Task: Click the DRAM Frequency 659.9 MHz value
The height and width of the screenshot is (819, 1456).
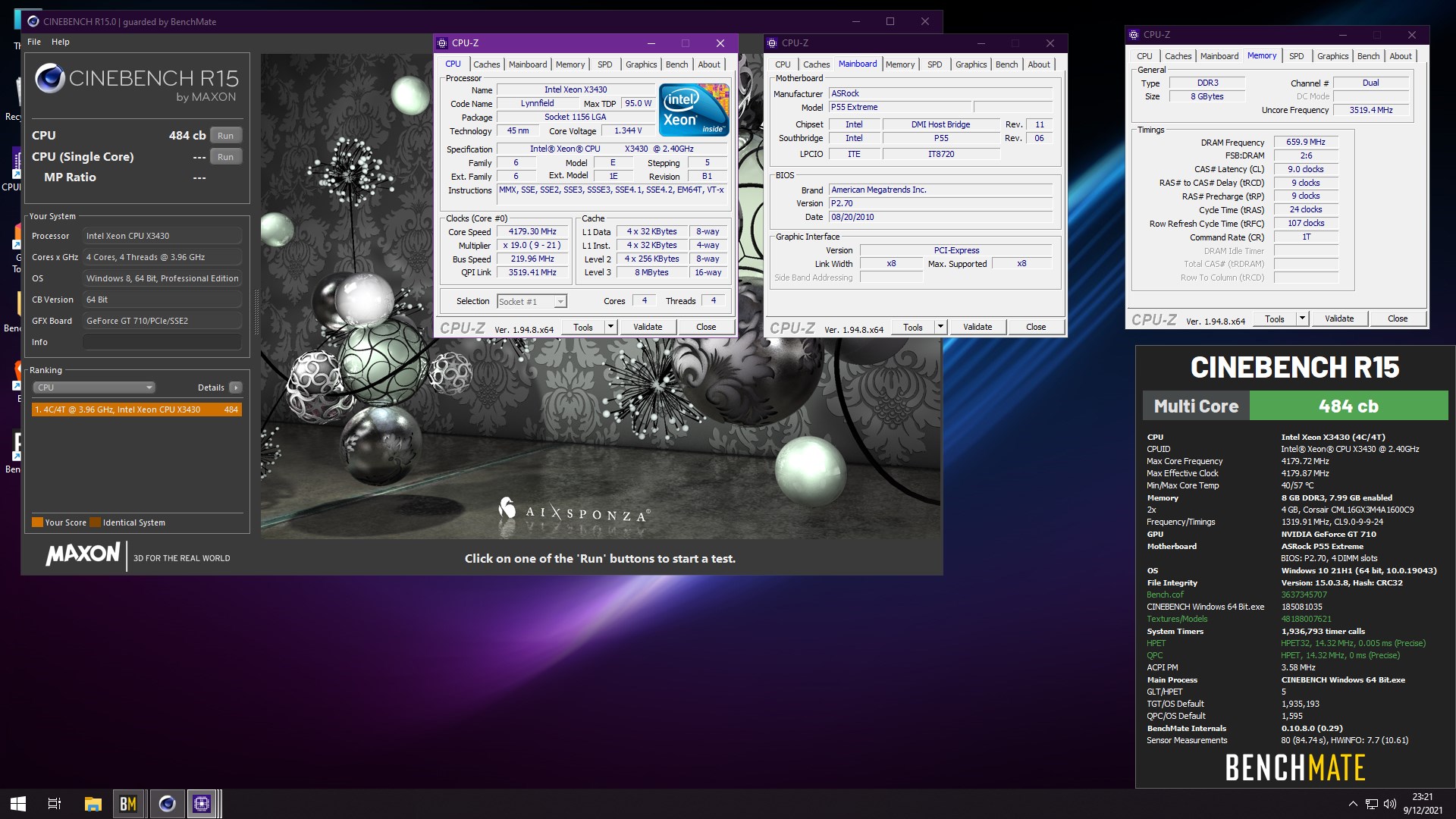Action: coord(1306,142)
